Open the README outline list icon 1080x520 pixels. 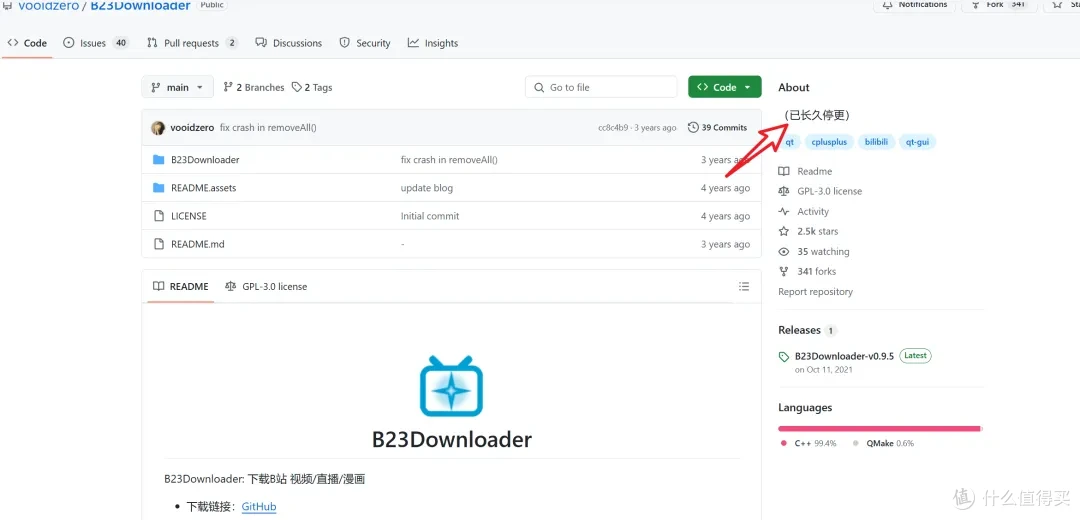coord(744,287)
